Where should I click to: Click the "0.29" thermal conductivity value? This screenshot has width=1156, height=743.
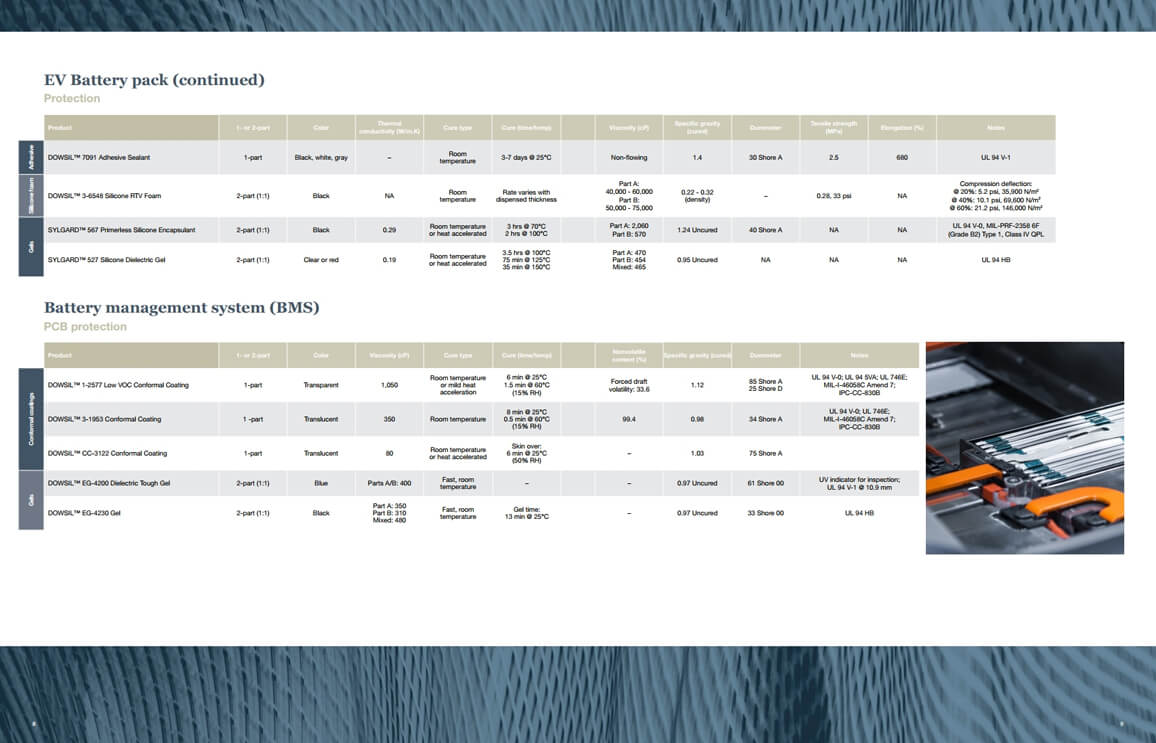(389, 230)
